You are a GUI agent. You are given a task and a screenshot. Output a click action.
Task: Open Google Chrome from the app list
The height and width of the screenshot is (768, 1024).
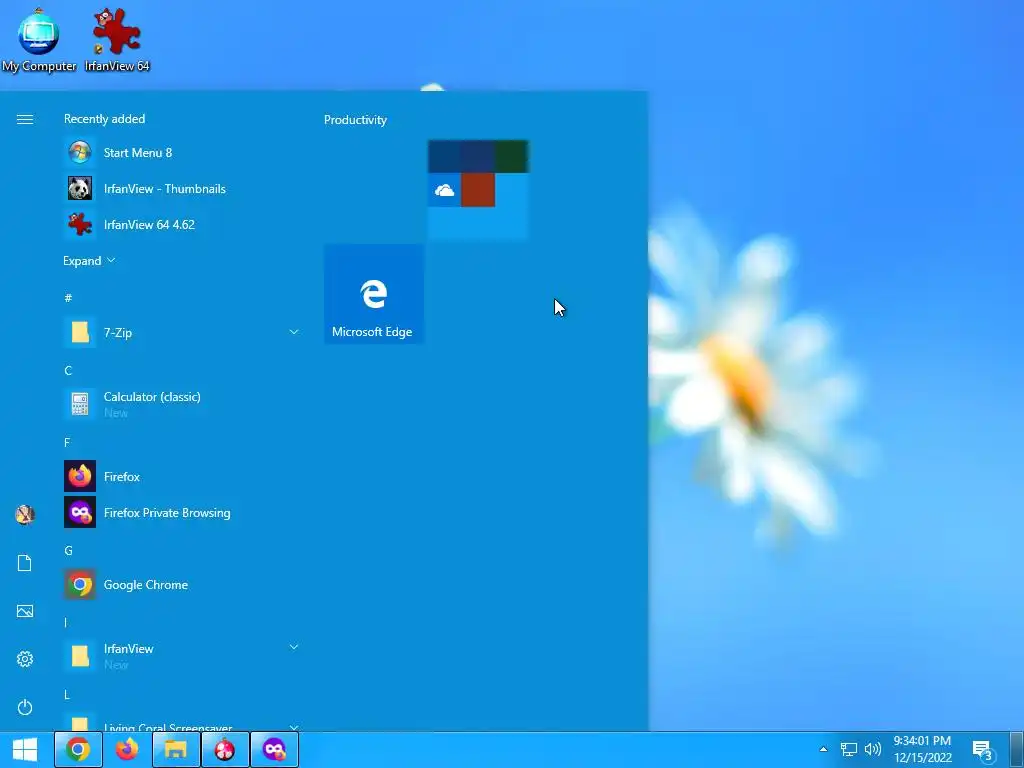pos(181,584)
